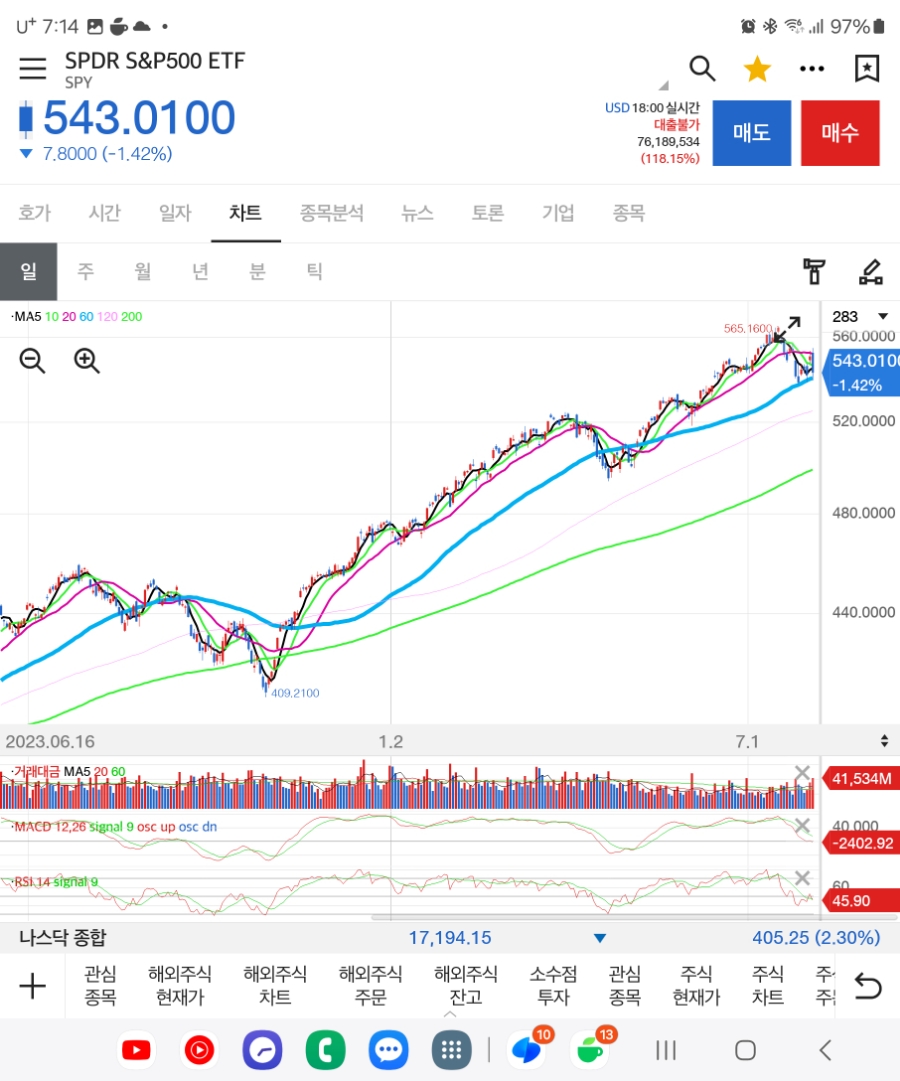Tap the MACD 12,26 indicator label
The height and width of the screenshot is (1081, 900).
(50, 826)
